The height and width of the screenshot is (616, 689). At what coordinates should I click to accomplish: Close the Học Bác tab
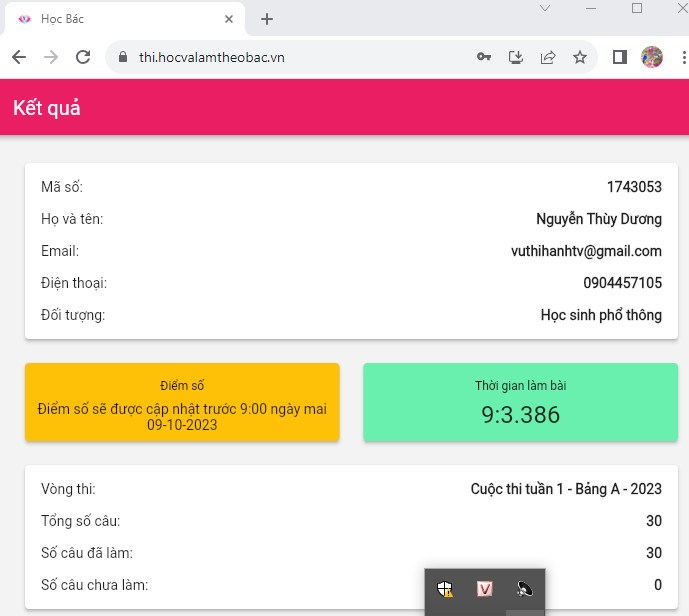click(x=229, y=19)
